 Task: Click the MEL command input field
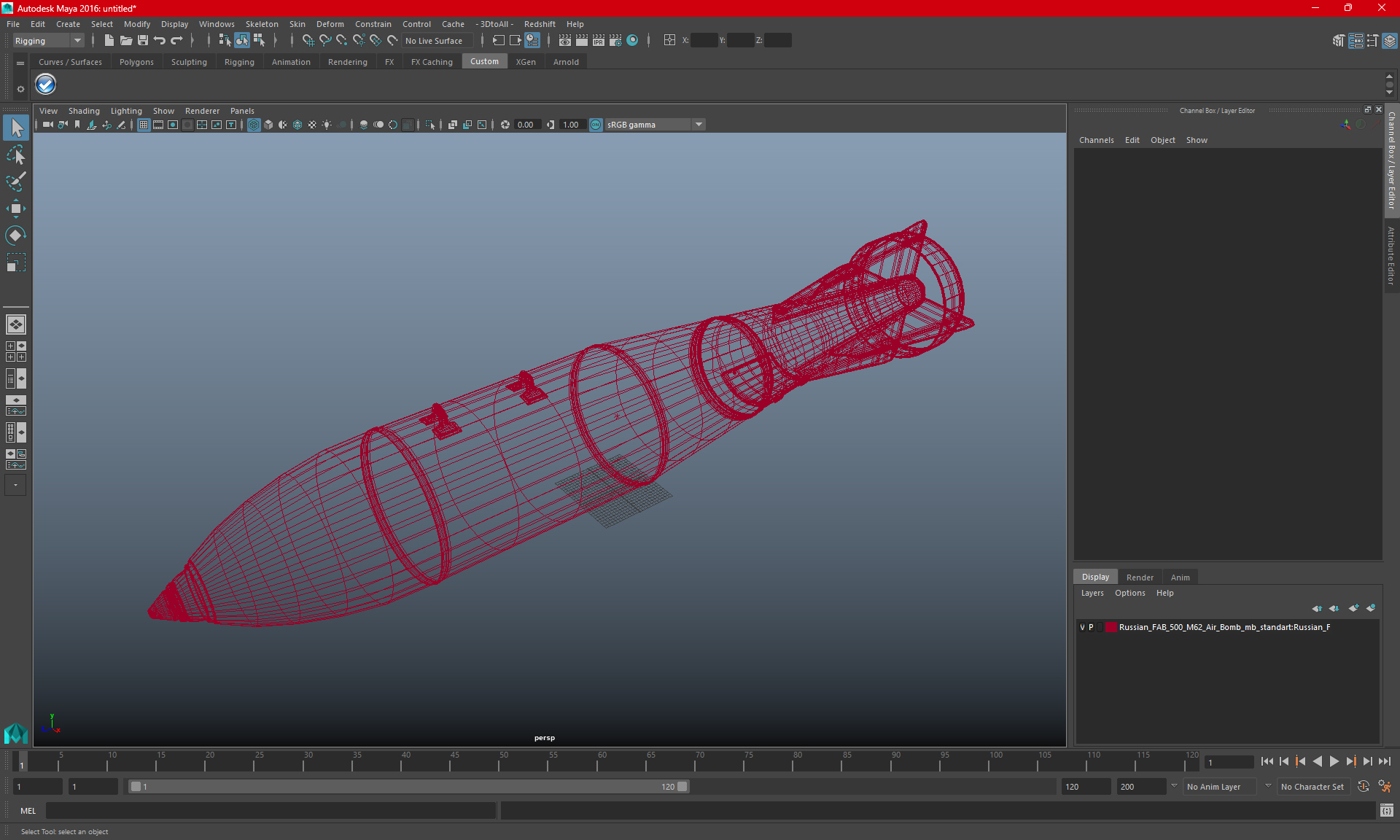[271, 810]
